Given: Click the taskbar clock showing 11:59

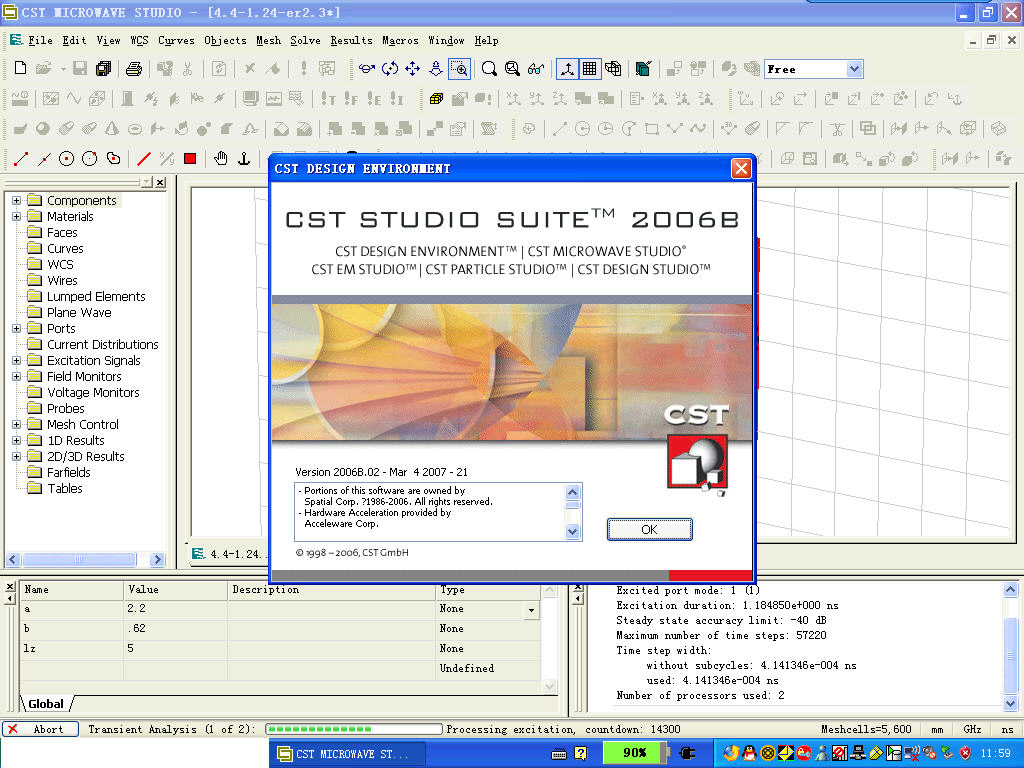Looking at the screenshot, I should [996, 754].
